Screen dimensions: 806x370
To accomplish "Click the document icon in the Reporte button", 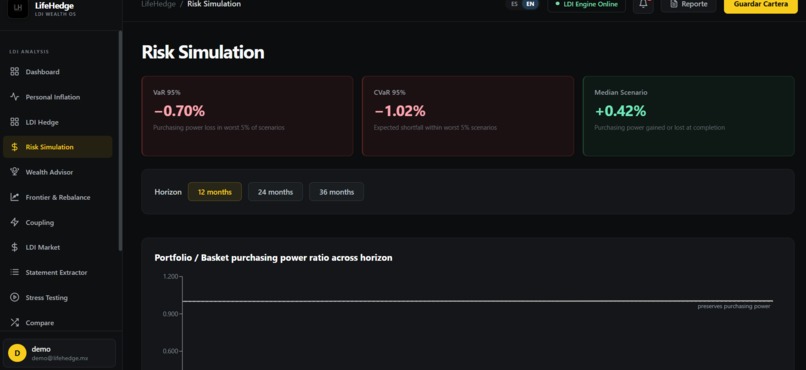I will (673, 4).
